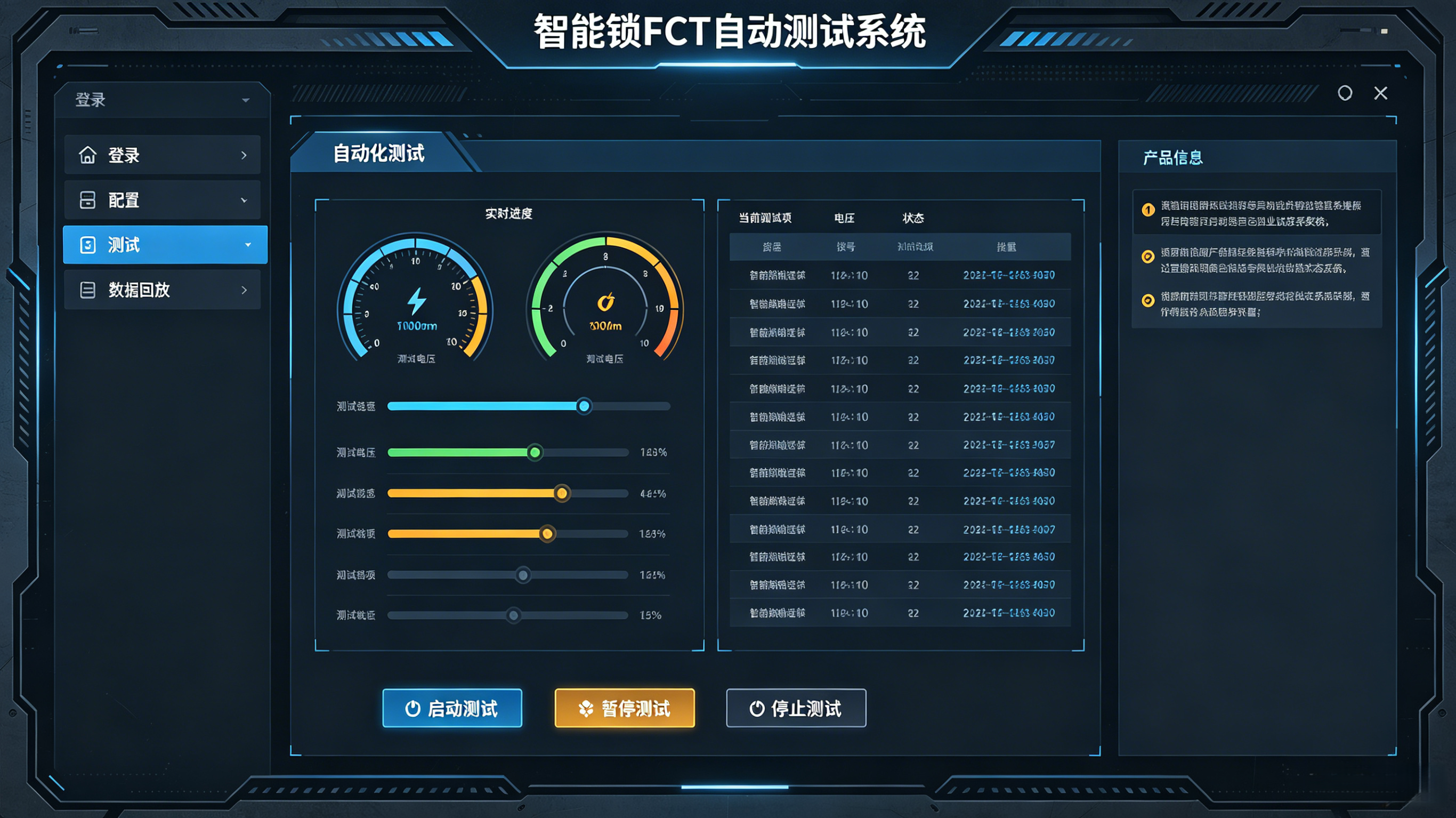Switch to the 自动化测试 tab

pyautogui.click(x=379, y=153)
